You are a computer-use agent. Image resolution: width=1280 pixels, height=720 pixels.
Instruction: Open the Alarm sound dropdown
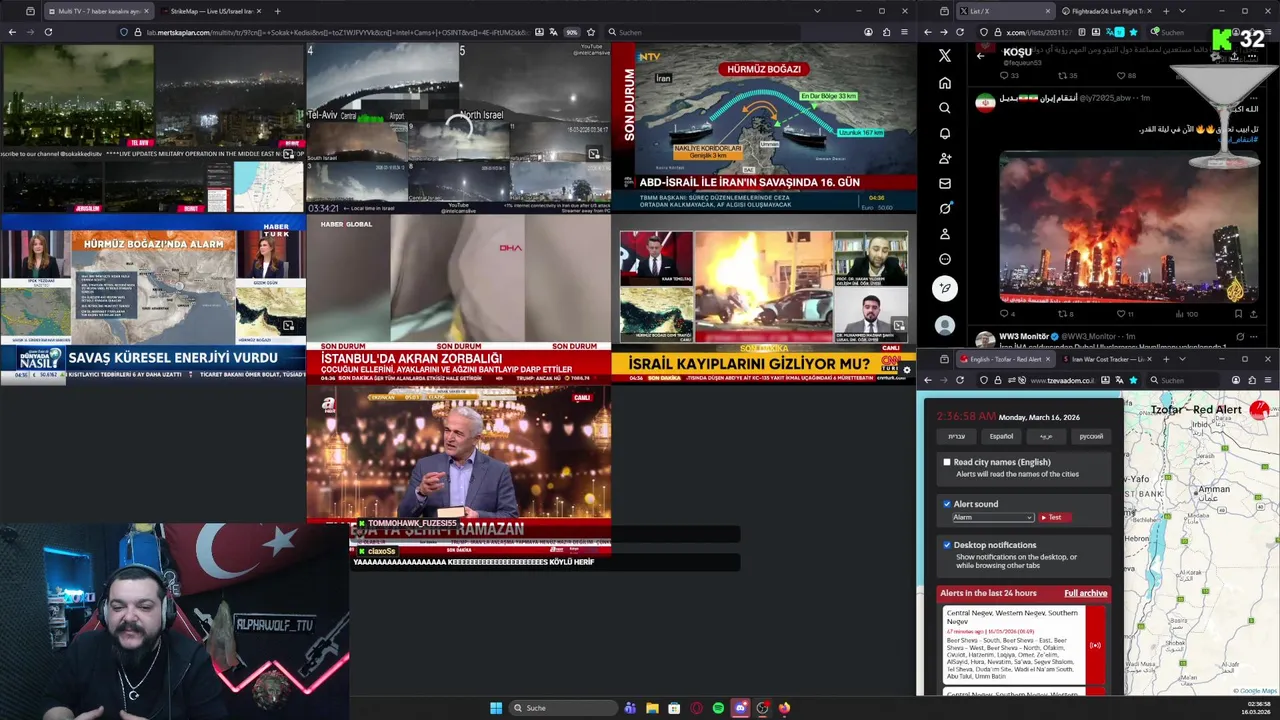[992, 517]
